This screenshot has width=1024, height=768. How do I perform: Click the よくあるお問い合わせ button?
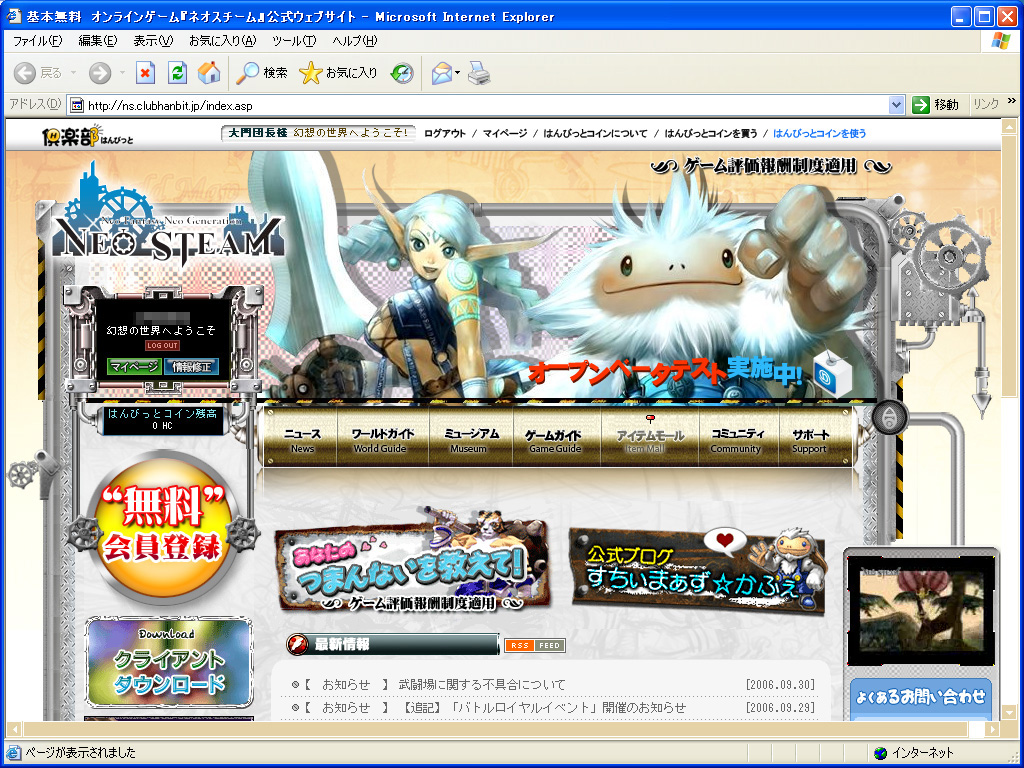click(920, 697)
